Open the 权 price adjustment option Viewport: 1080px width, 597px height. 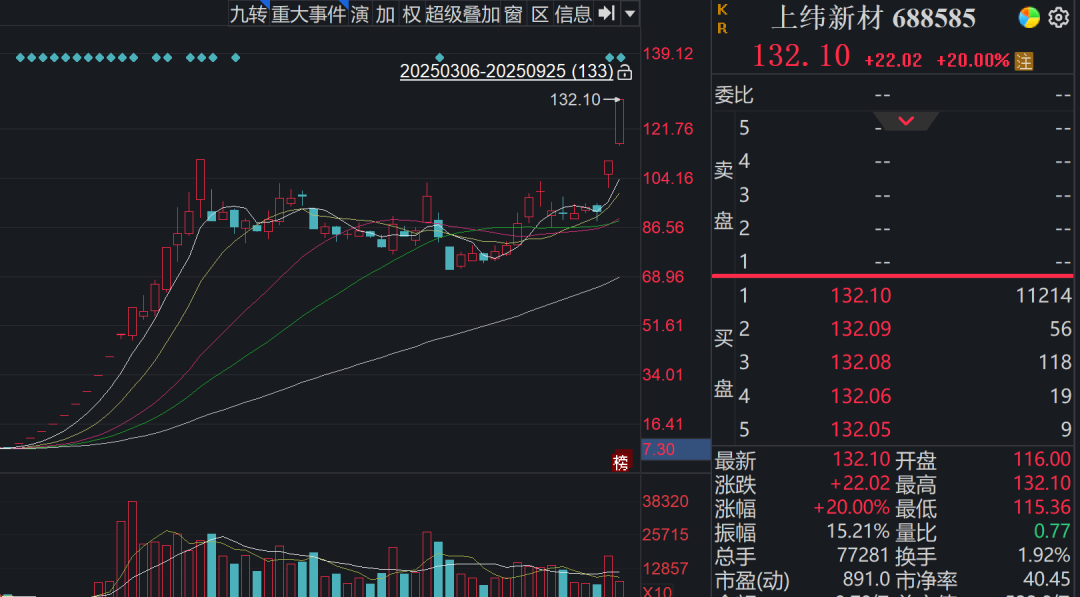coord(412,14)
